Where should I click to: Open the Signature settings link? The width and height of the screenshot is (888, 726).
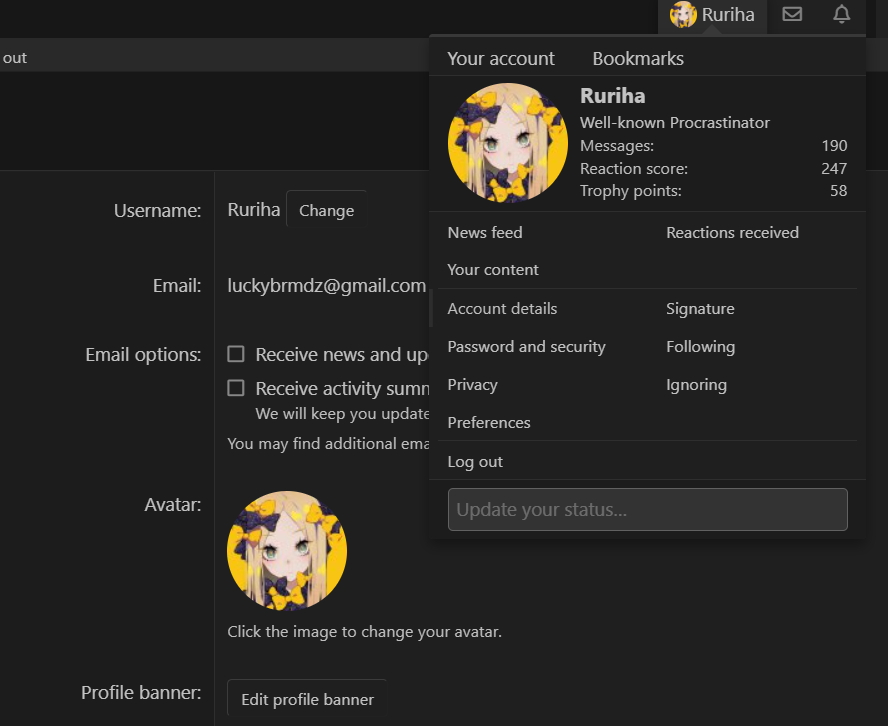[700, 309]
